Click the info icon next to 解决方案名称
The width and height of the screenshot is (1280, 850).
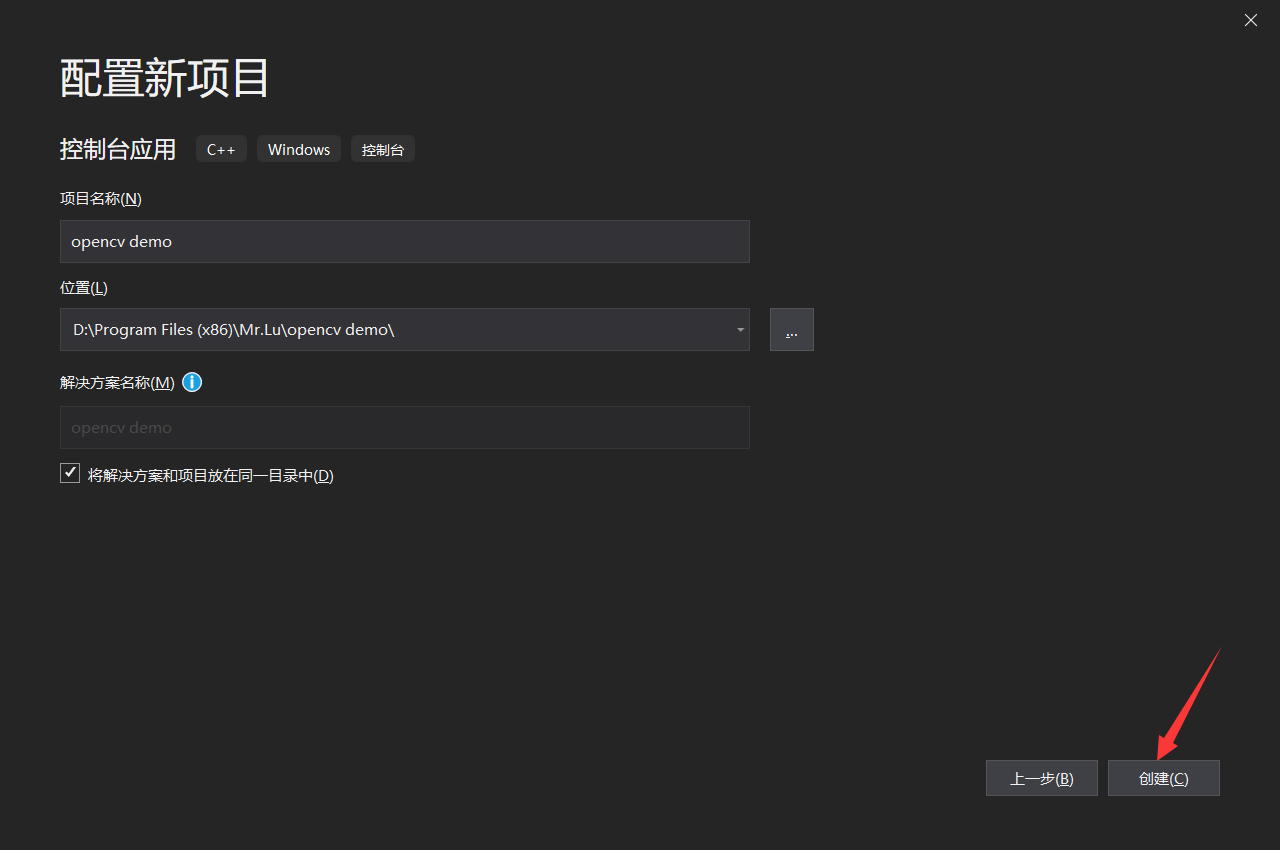[x=191, y=382]
